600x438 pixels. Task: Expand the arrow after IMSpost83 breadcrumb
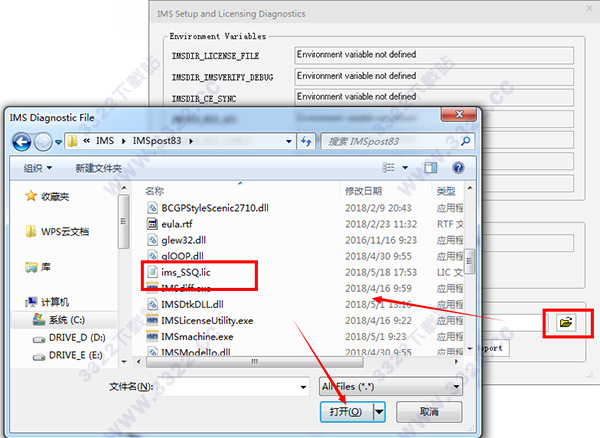coord(191,141)
